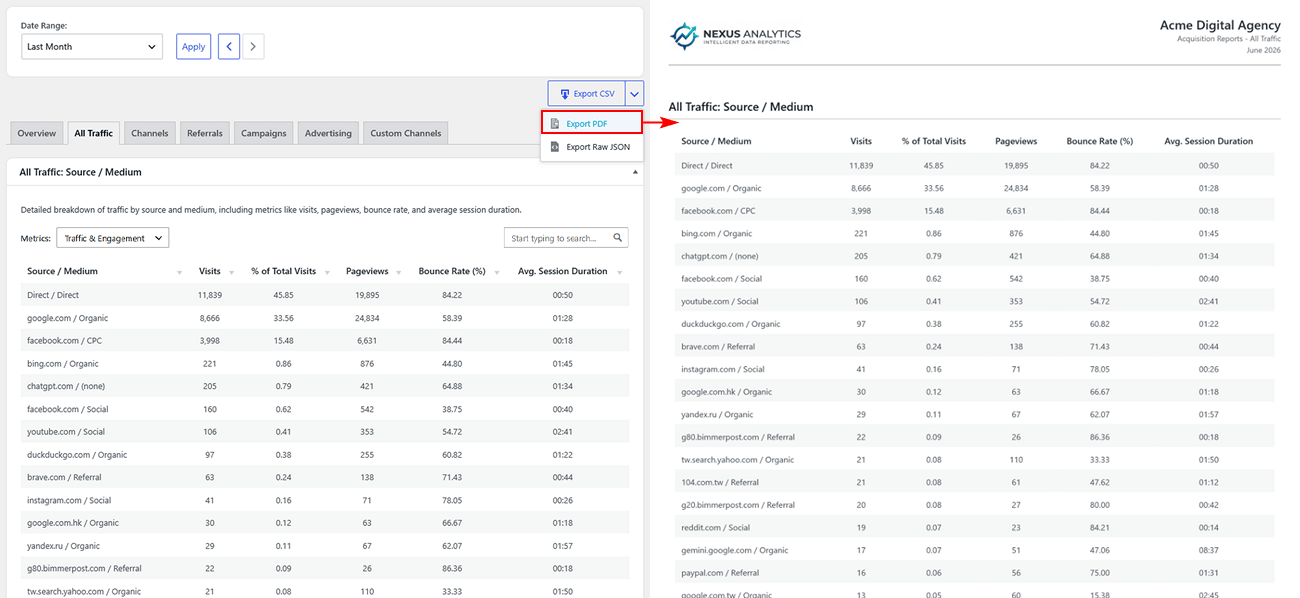The width and height of the screenshot is (1300, 598).
Task: Sort by Avg. Session Duration arrow in dashboard
Action: pos(620,272)
